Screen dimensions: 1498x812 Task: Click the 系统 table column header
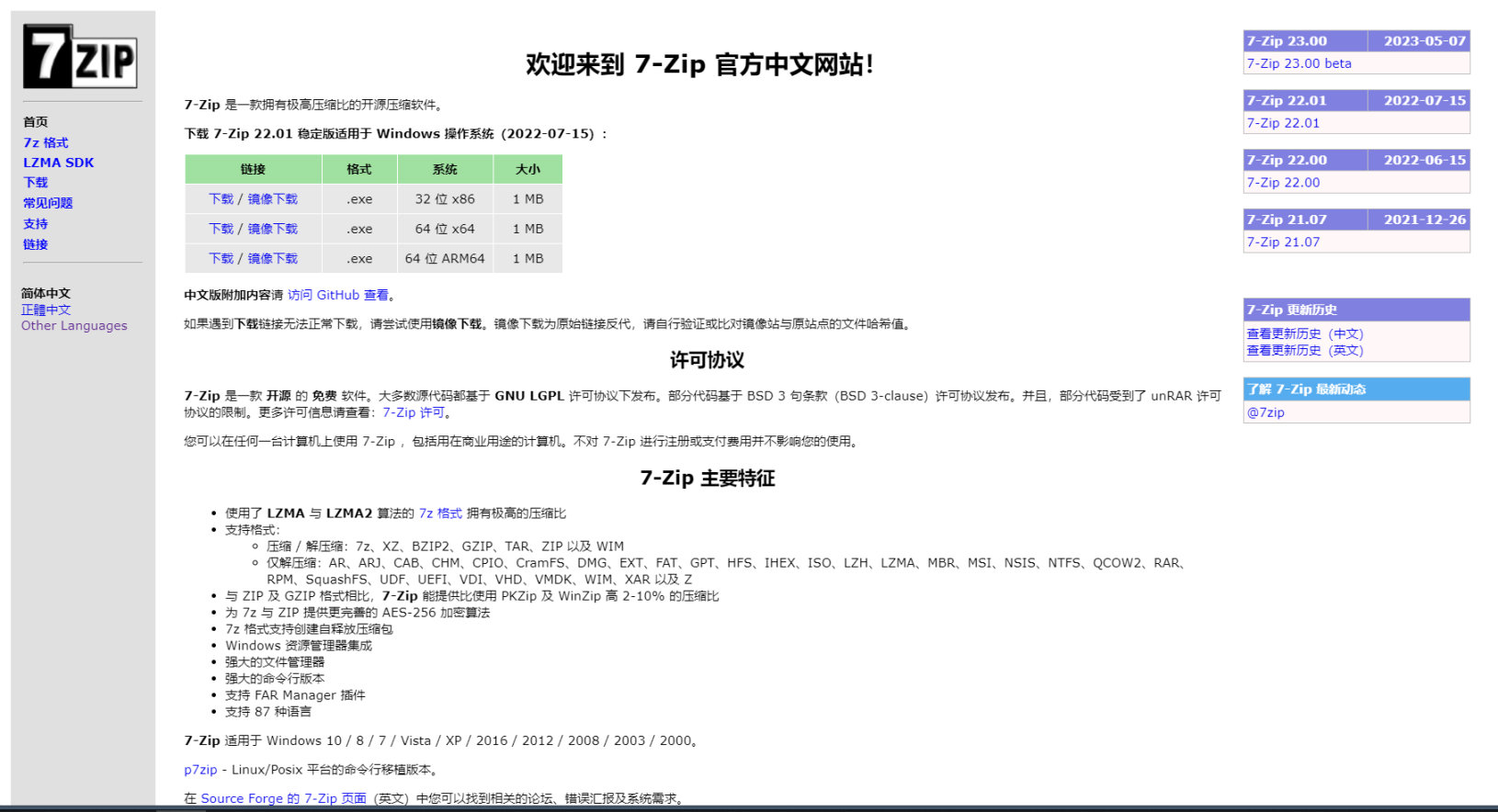(x=445, y=169)
